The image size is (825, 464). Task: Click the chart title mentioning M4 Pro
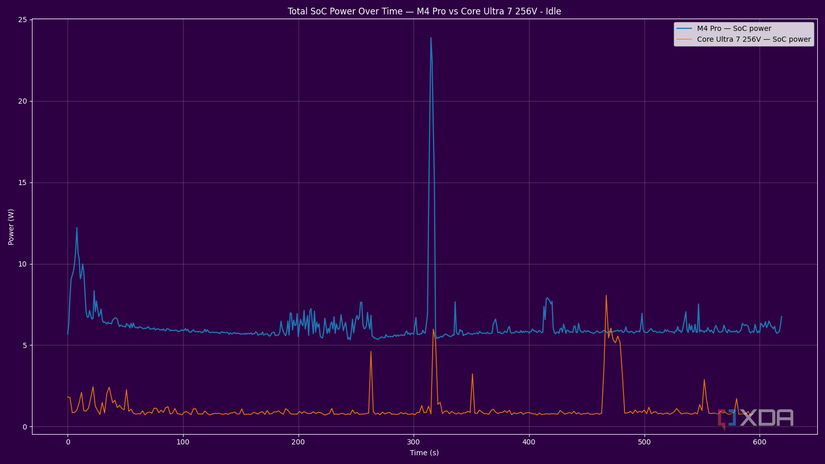point(424,11)
